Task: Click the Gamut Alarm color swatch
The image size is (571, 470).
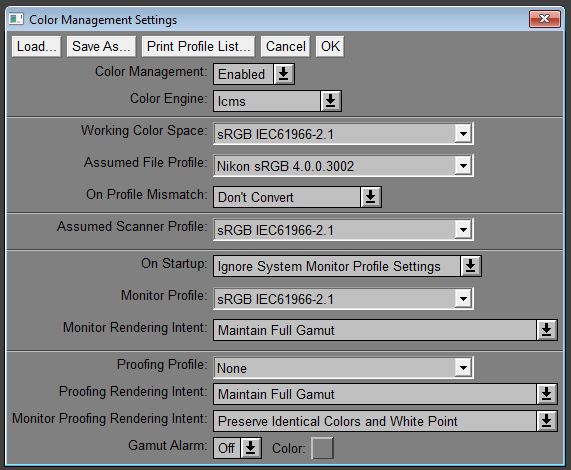Action: tap(323, 448)
